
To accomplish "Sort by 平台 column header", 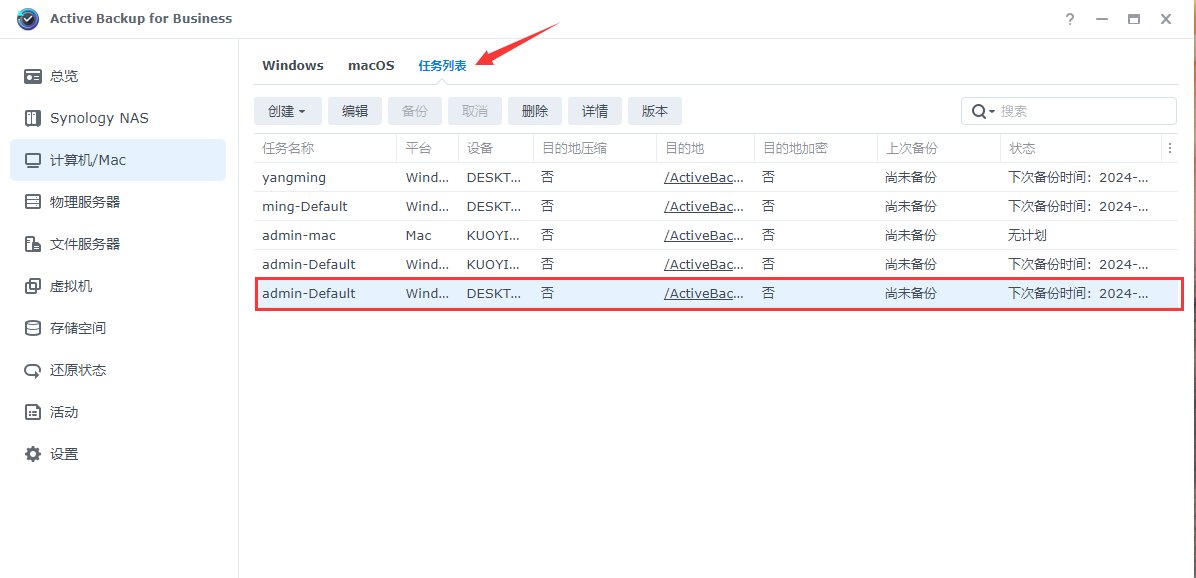I will [428, 148].
